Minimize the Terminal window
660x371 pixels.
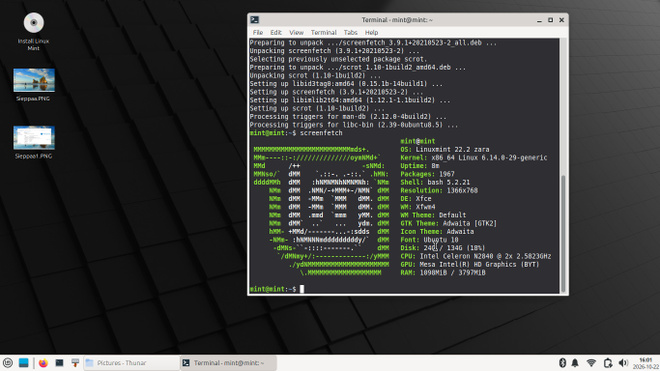539,20
